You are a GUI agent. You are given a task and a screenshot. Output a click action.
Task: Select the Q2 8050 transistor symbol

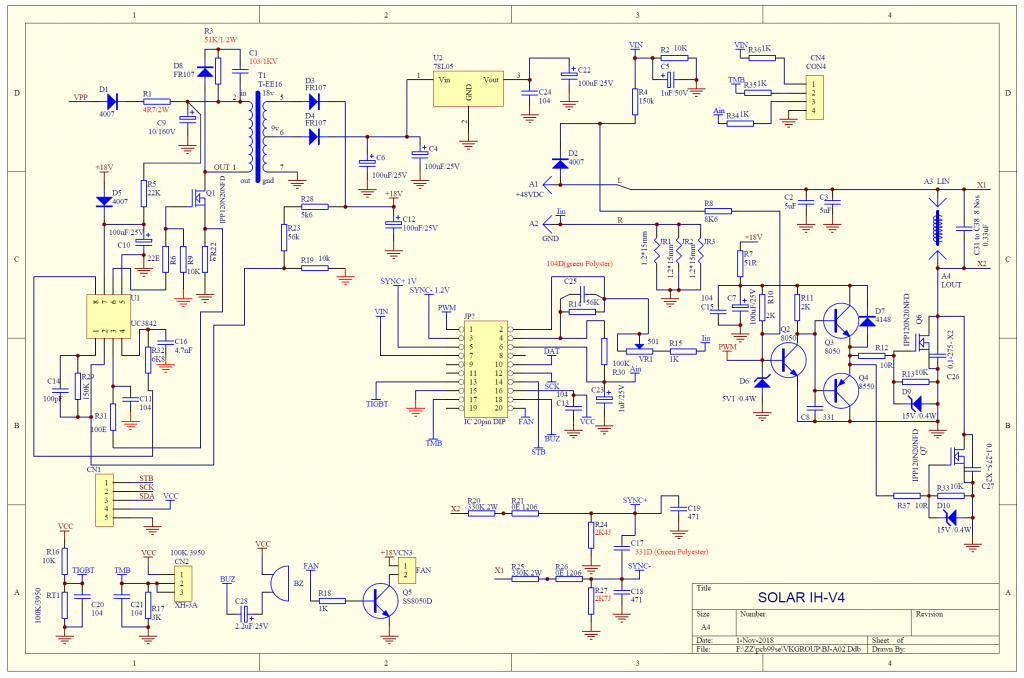pyautogui.click(x=788, y=361)
